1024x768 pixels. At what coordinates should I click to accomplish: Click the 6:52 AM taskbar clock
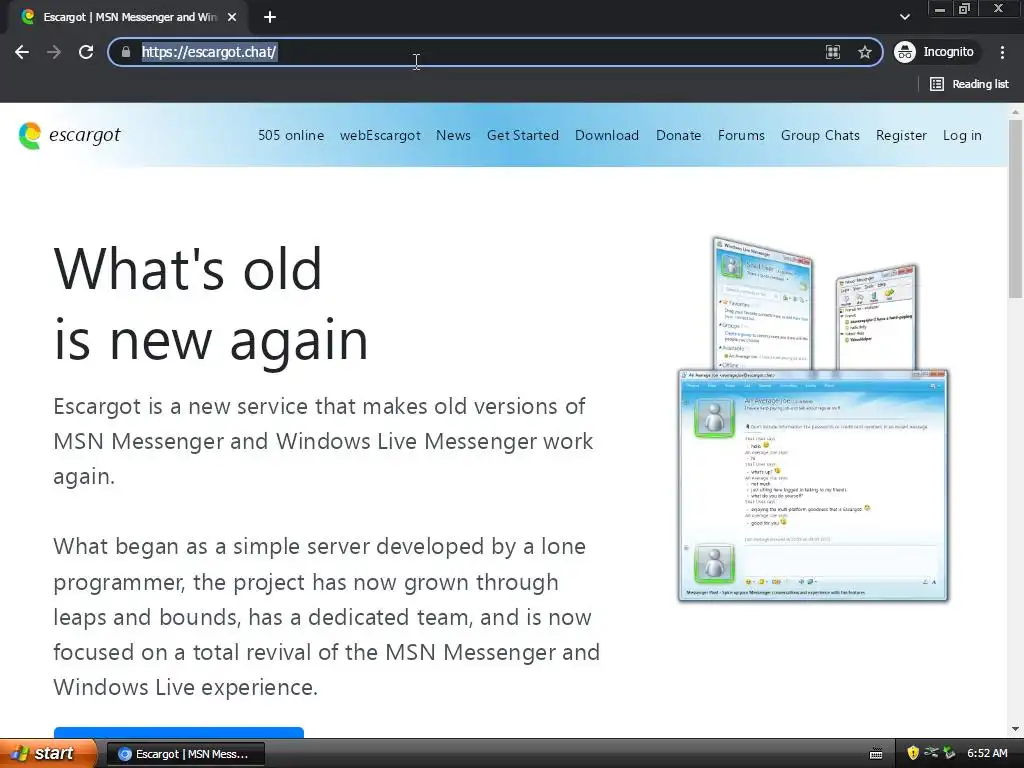click(x=987, y=753)
